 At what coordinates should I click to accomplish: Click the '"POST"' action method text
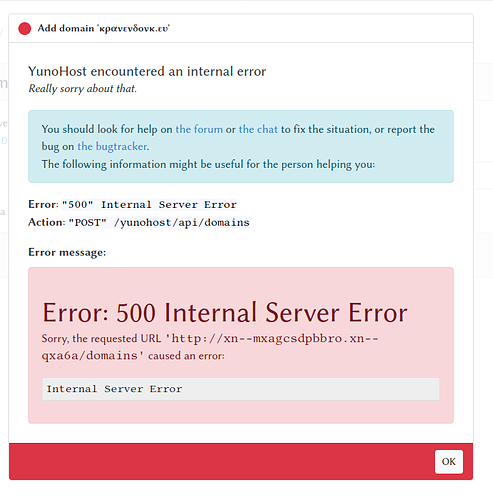point(88,222)
